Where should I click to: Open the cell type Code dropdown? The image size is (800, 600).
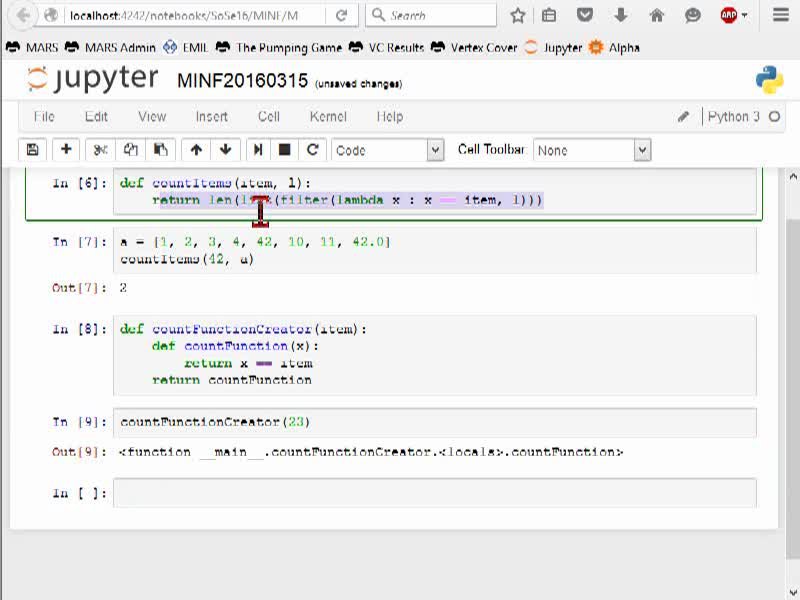(x=388, y=151)
